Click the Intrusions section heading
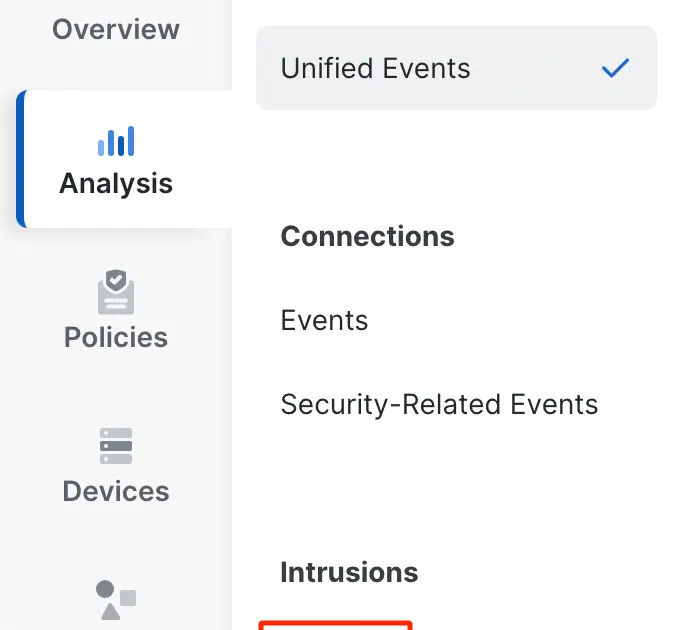The width and height of the screenshot is (682, 630). pos(349,573)
